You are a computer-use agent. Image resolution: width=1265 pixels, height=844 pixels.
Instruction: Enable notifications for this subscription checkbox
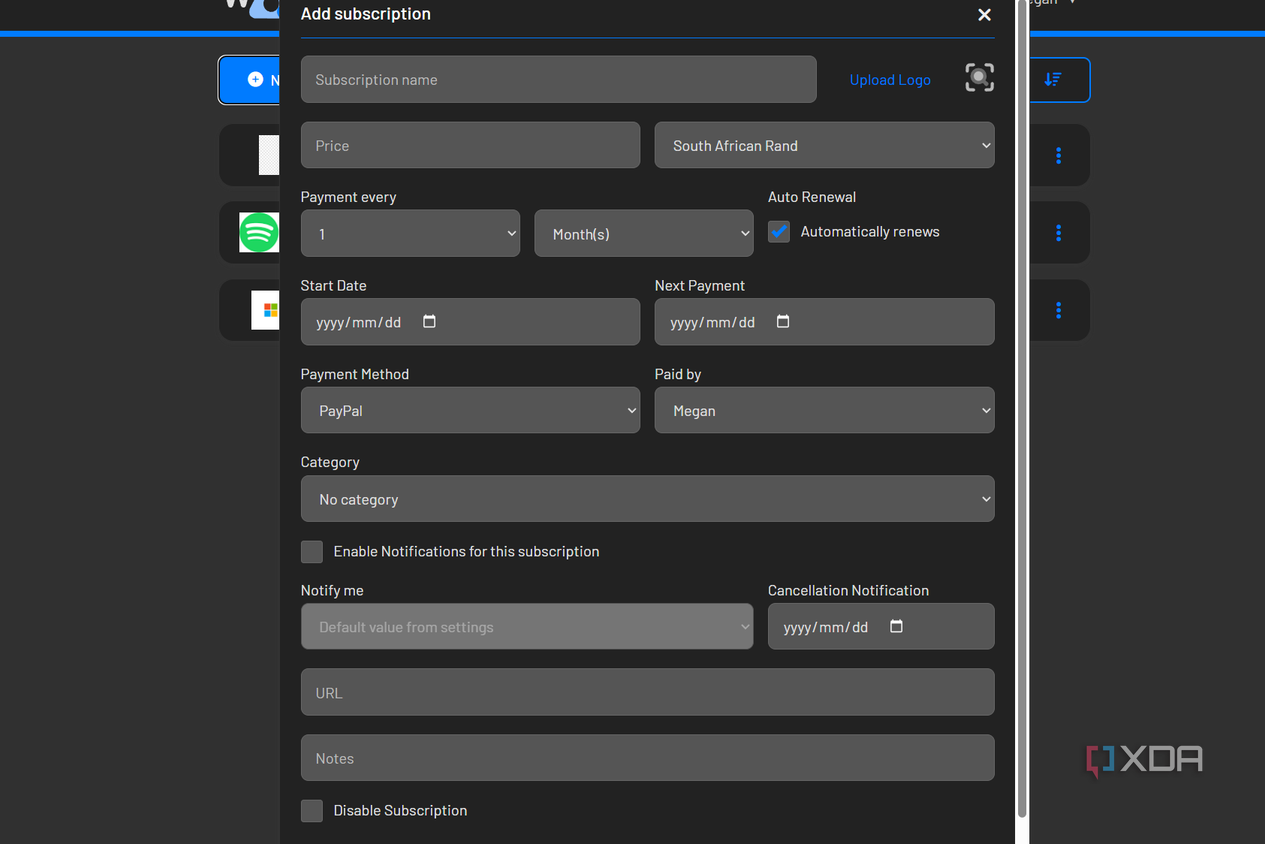(x=312, y=551)
